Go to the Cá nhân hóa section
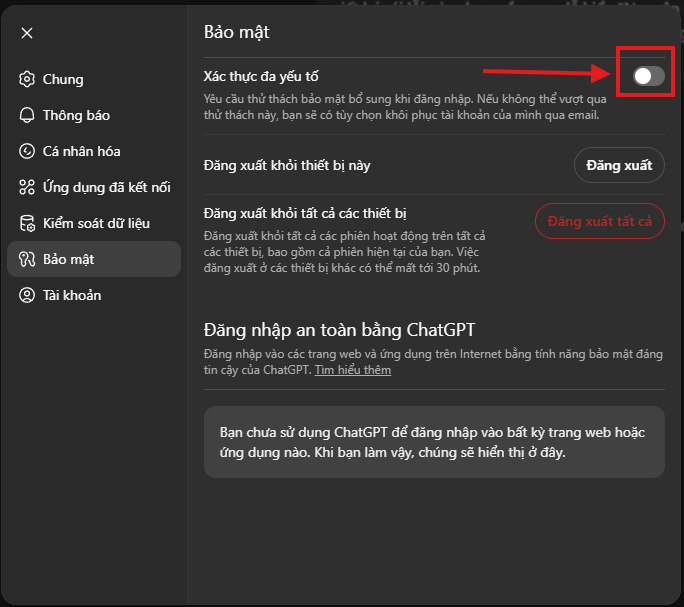The image size is (684, 607). pyautogui.click(x=81, y=151)
